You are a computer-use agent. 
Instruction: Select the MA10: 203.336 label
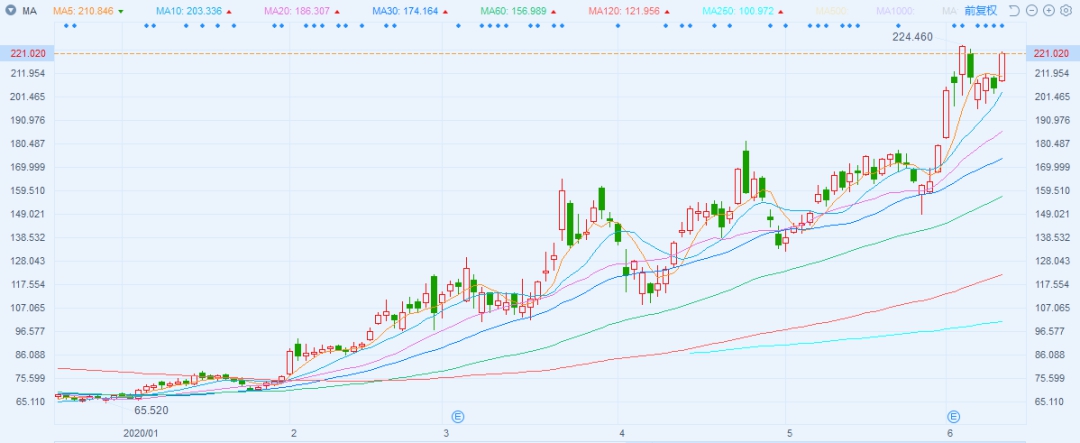[x=188, y=11]
